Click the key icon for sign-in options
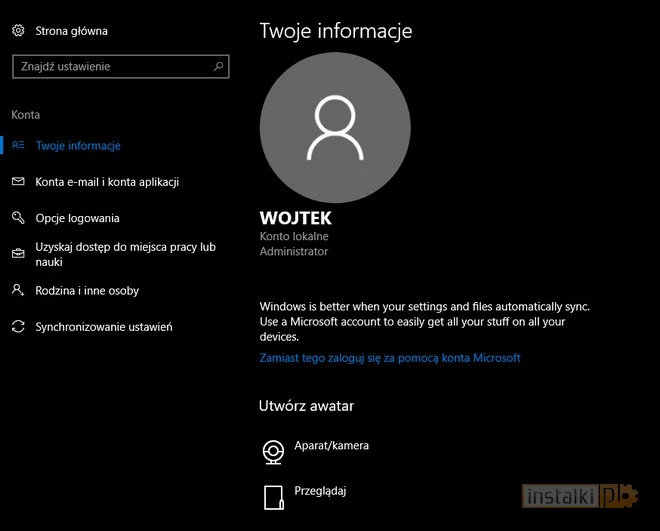Viewport: 660px width, 531px height. (x=18, y=218)
